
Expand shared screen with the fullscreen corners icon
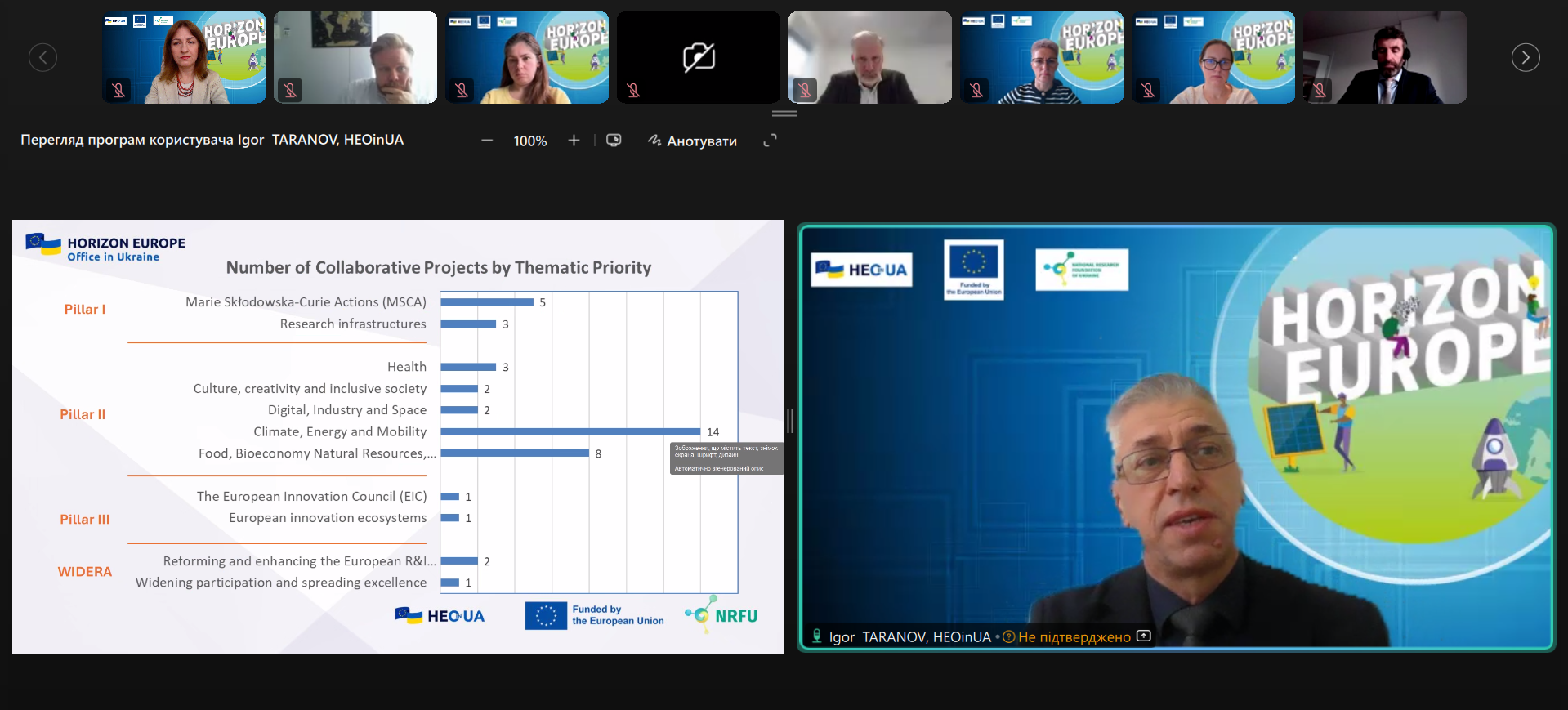coord(770,141)
